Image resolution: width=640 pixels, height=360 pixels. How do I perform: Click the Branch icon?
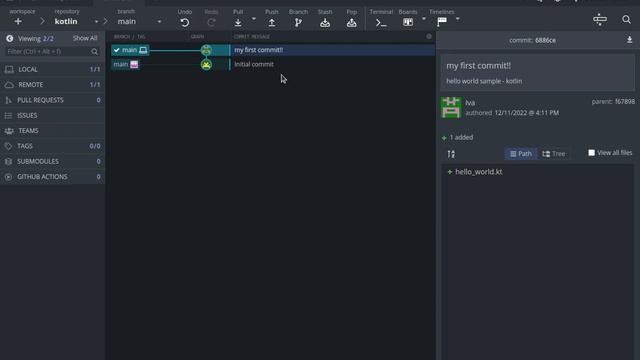coord(298,22)
